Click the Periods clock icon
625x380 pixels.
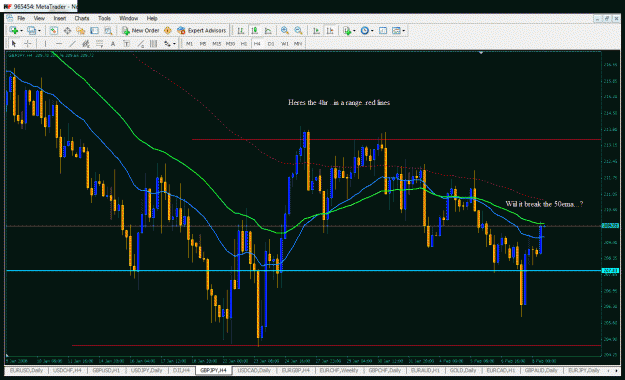[364, 31]
